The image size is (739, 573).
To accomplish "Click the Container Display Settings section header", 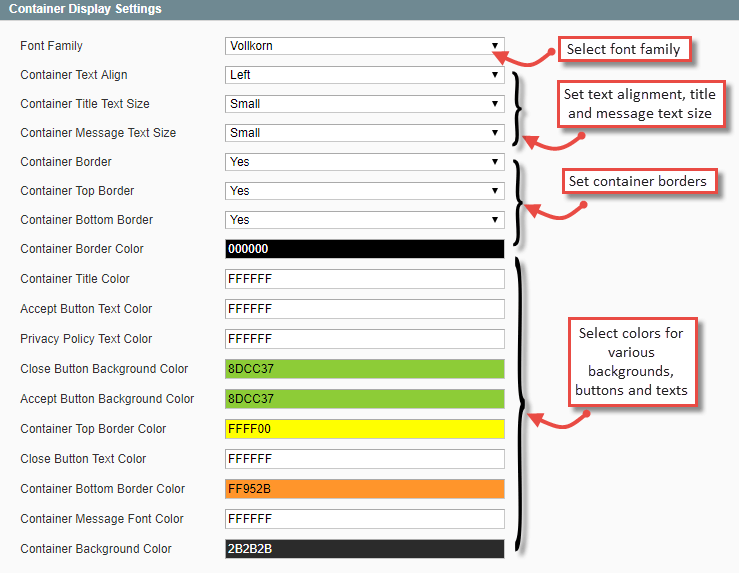I will 370,9.
